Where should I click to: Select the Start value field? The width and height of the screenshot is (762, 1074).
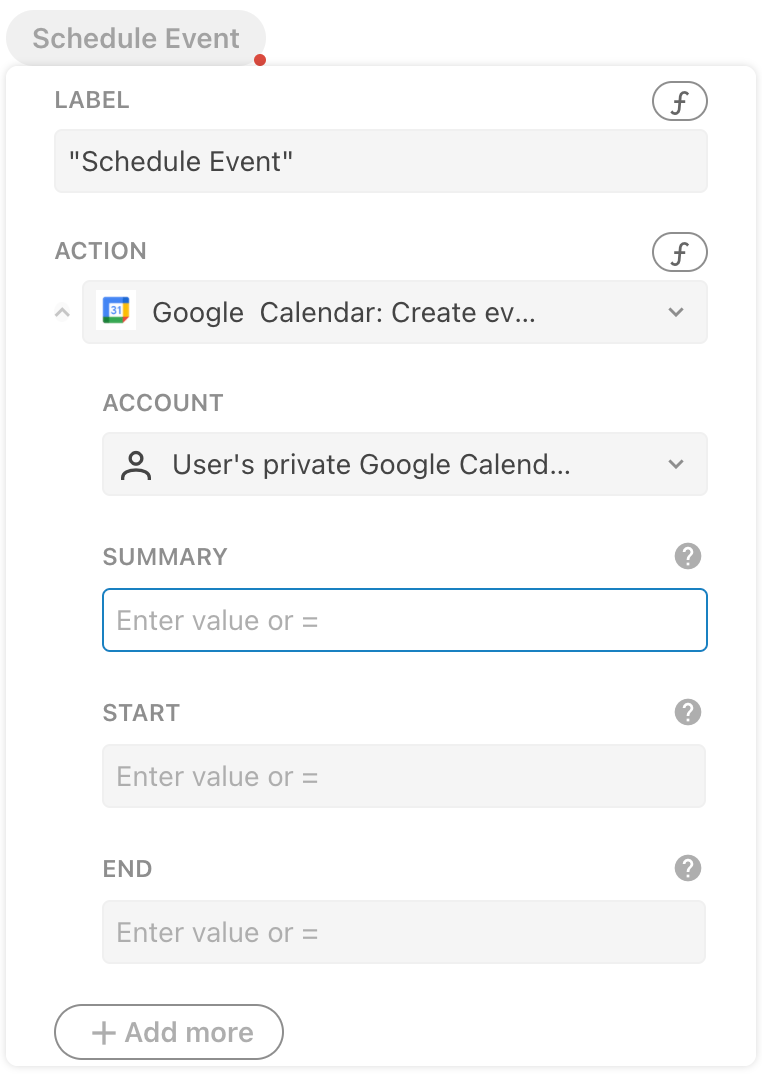click(404, 776)
